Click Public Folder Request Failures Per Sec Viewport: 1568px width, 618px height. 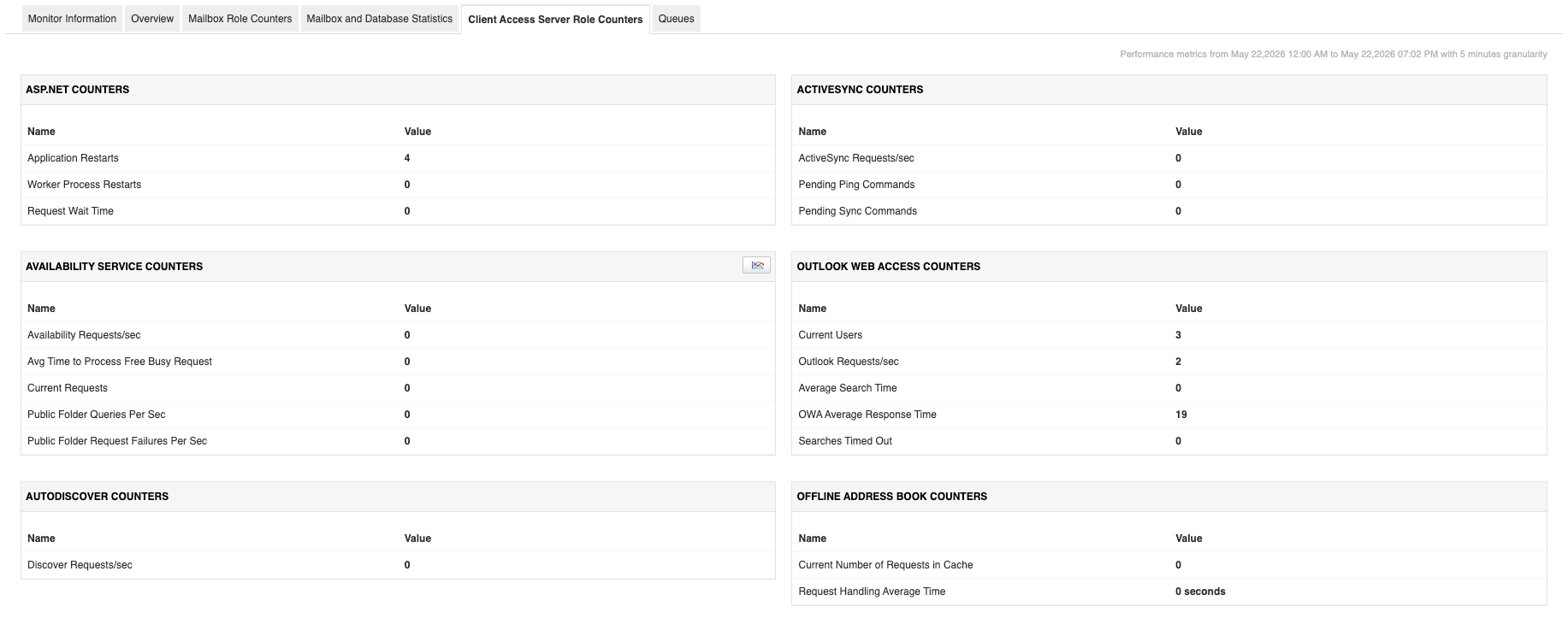[117, 441]
